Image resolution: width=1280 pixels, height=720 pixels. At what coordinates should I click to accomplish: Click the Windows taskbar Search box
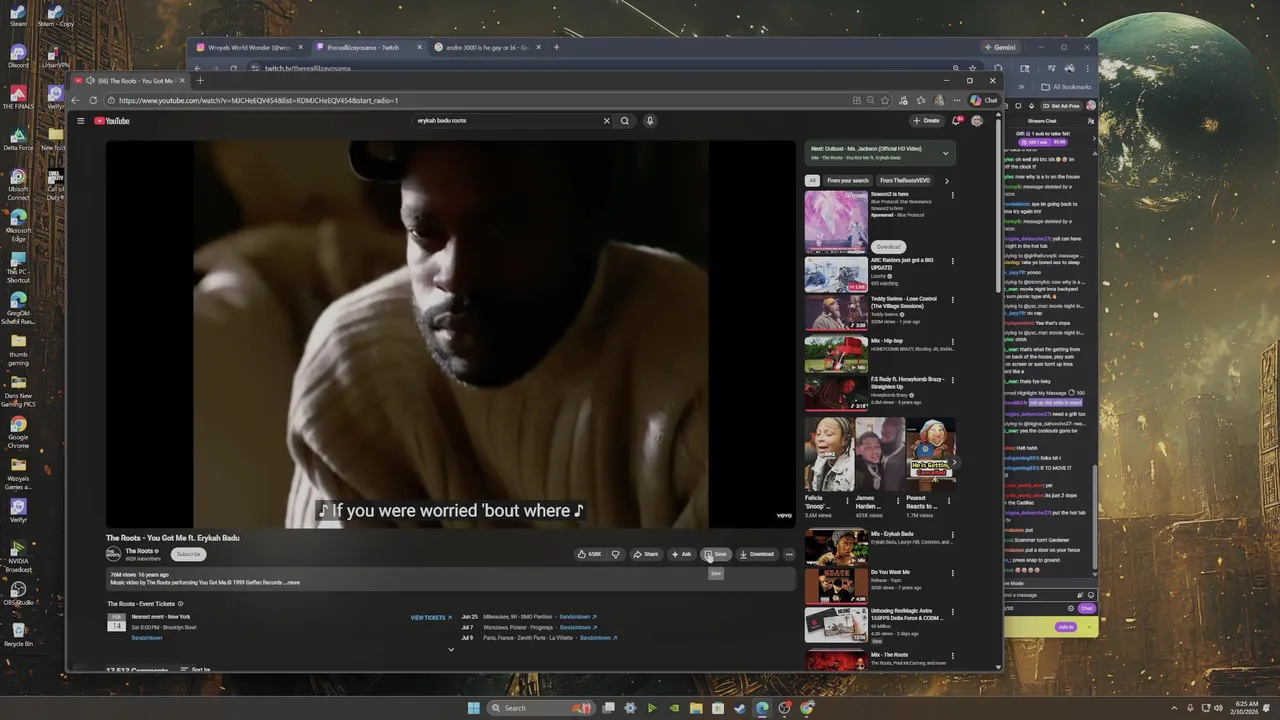coord(539,708)
